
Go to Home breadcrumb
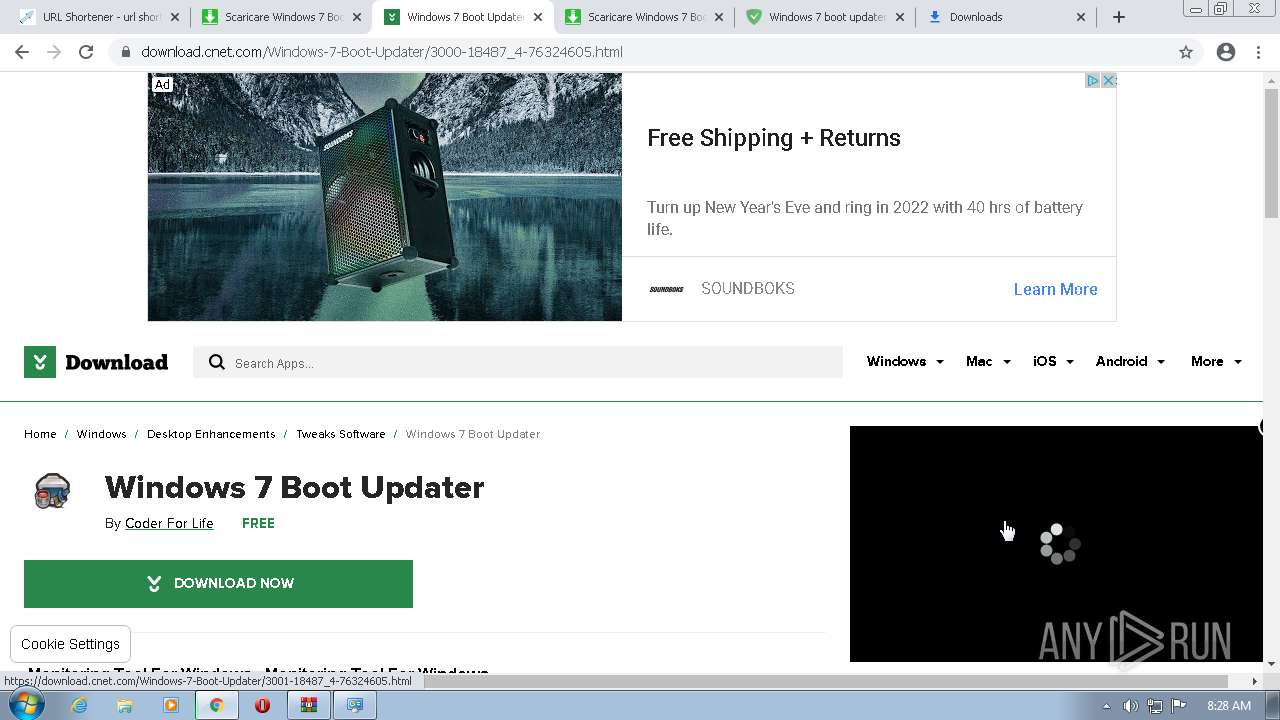pyautogui.click(x=40, y=434)
